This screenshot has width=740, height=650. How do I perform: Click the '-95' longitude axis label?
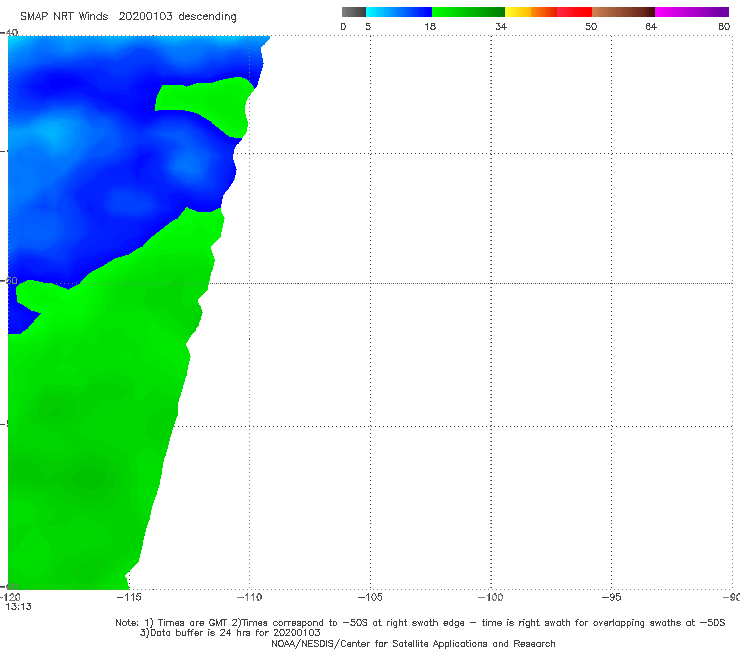coord(612,597)
